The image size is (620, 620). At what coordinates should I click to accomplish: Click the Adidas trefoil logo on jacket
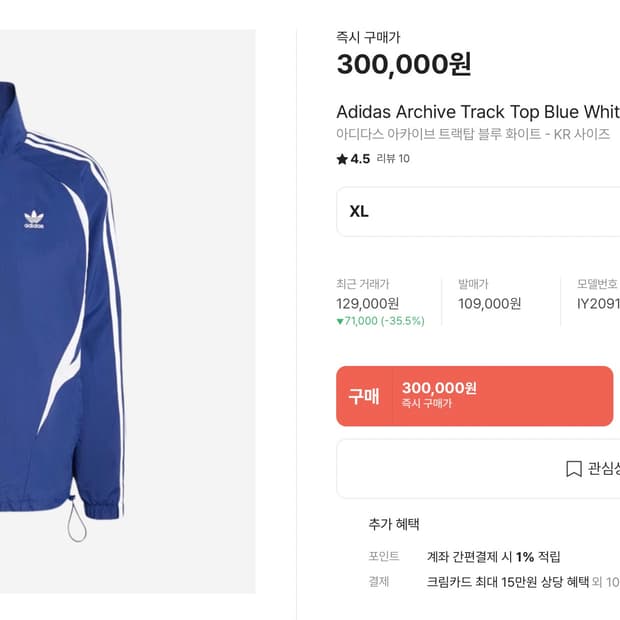click(x=35, y=220)
